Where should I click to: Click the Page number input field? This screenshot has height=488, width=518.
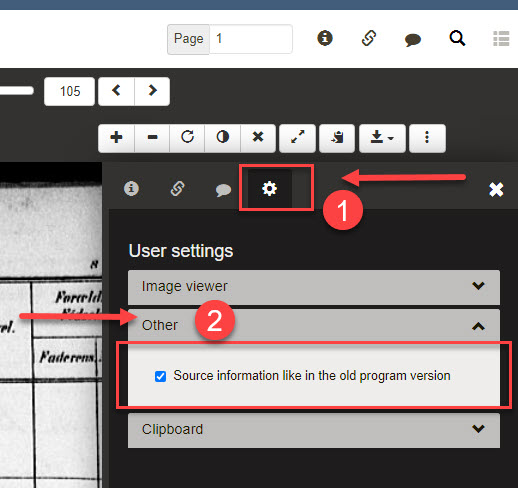(x=251, y=39)
